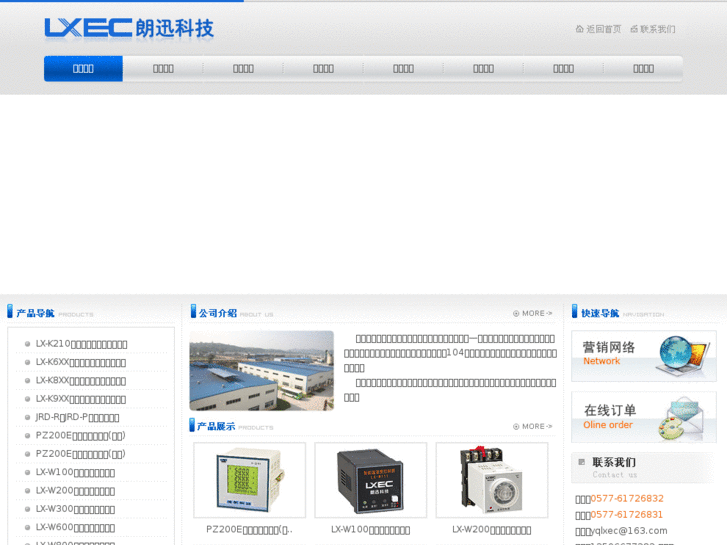Open LX-W600 item in product navigation

tap(75, 527)
